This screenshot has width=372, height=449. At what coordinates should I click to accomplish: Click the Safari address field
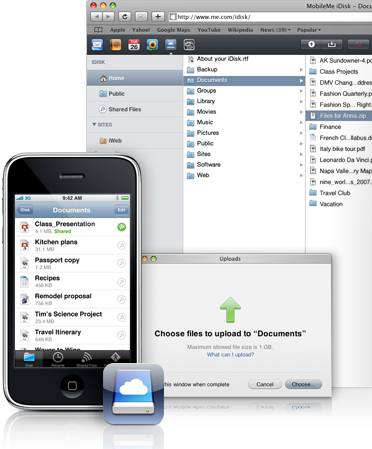click(x=270, y=16)
